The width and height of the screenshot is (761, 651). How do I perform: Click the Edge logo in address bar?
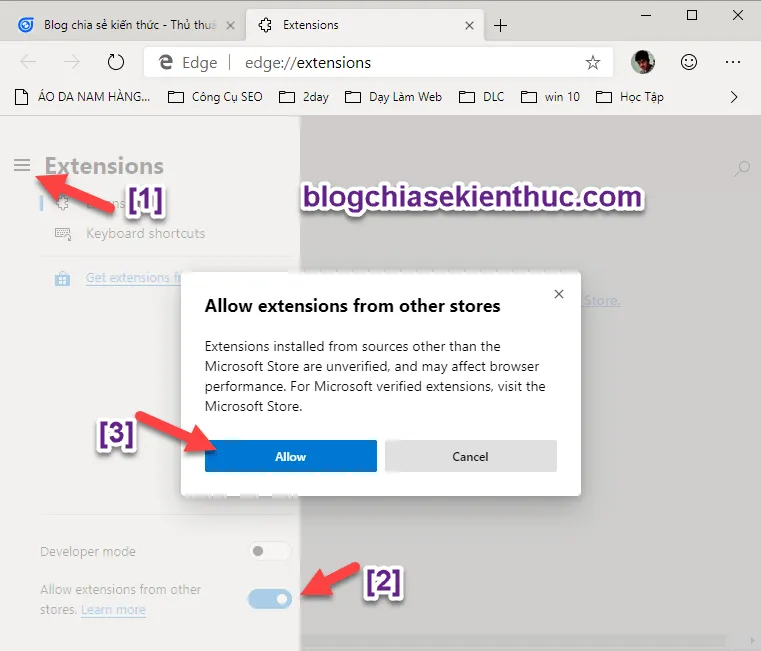[166, 62]
